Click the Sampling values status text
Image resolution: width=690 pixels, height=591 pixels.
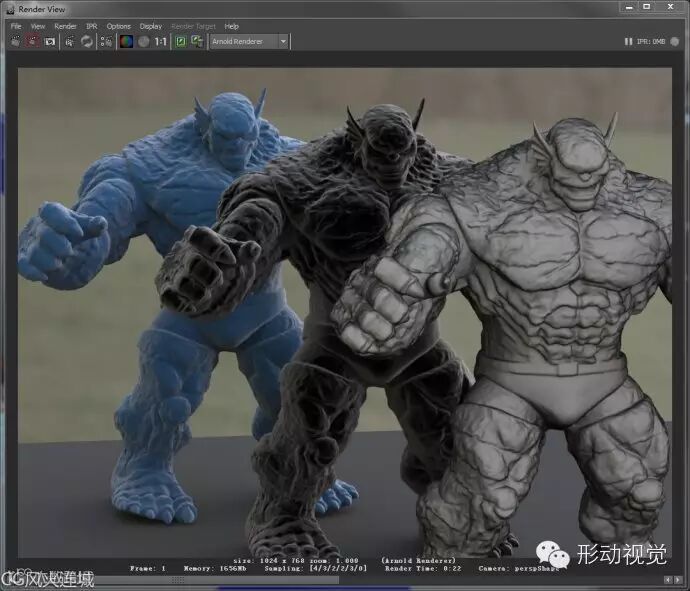pos(316,569)
